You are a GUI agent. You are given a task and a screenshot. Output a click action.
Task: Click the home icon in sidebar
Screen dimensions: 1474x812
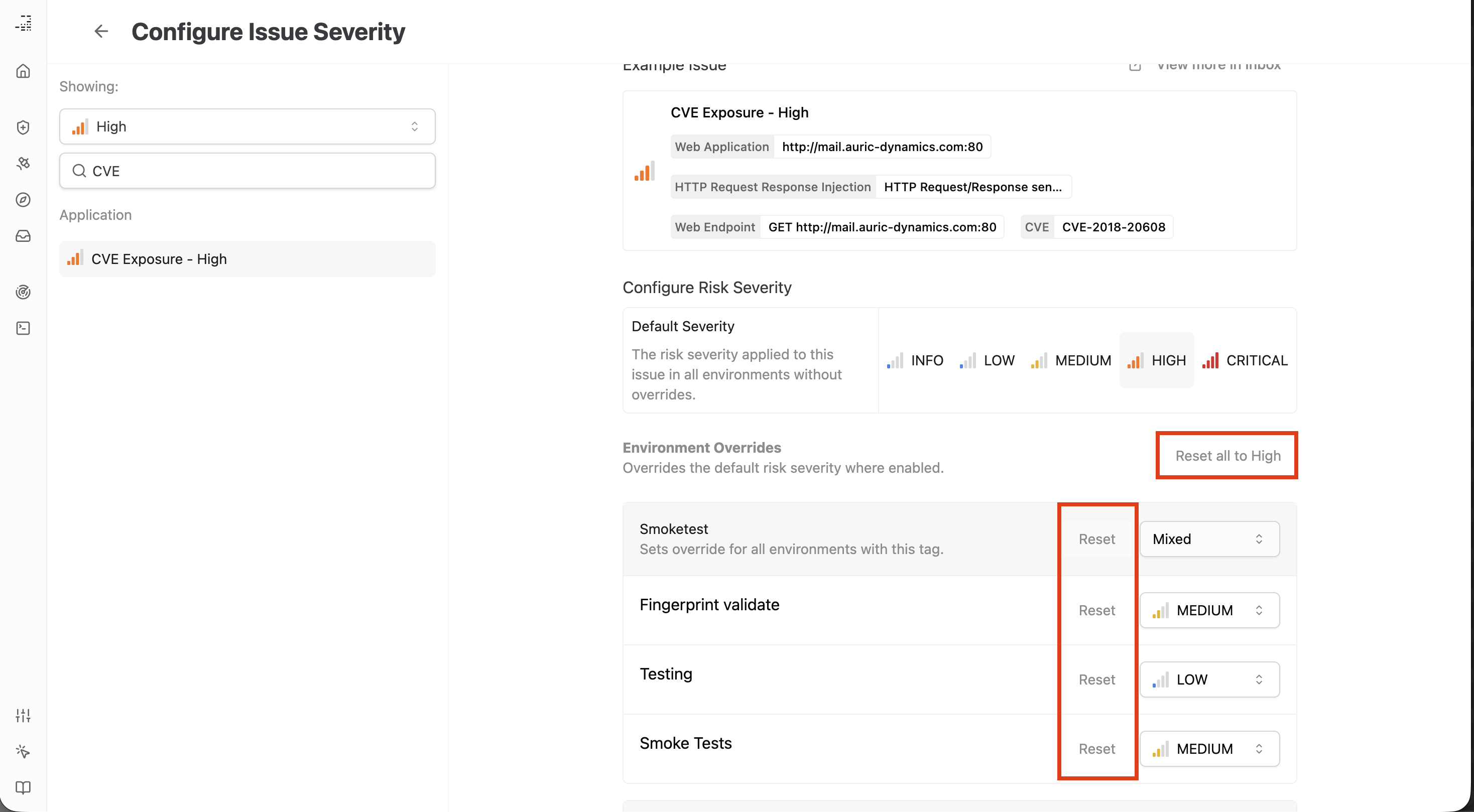click(23, 71)
